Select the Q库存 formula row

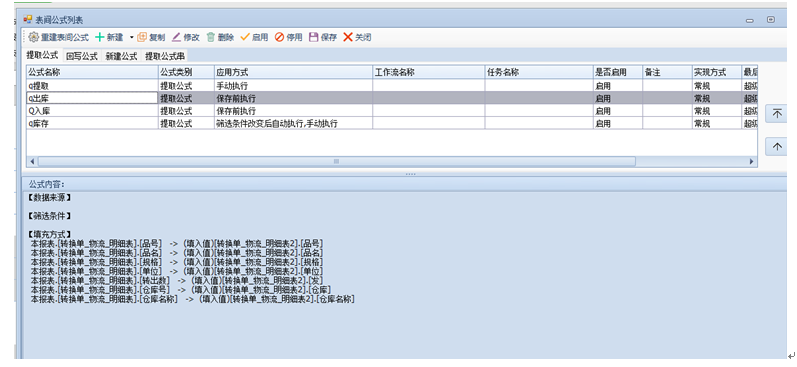click(392, 123)
